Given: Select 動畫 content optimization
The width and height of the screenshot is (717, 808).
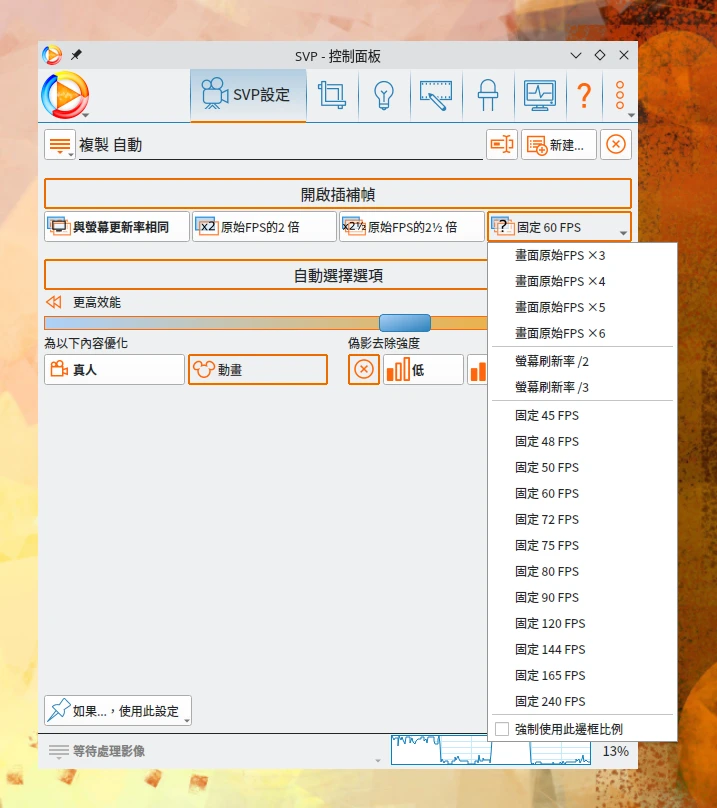Looking at the screenshot, I should (258, 369).
